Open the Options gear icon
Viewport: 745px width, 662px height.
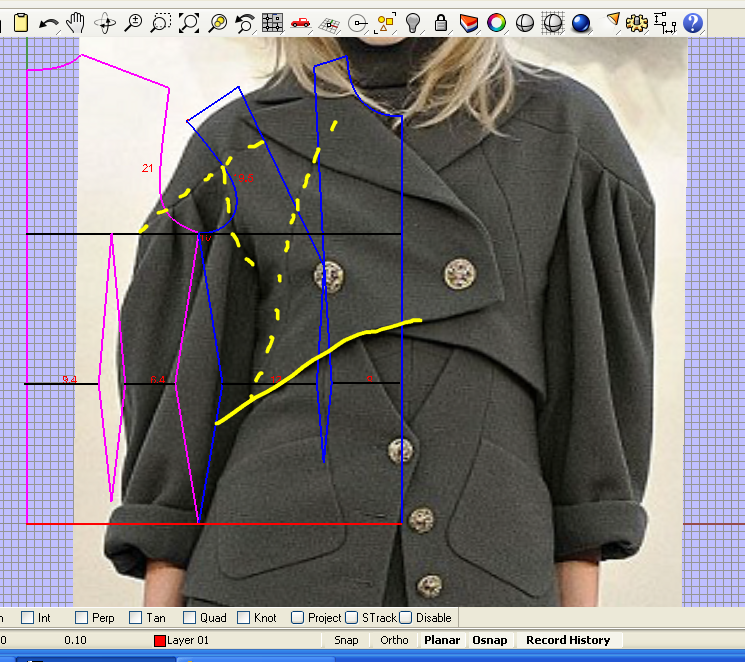[637, 23]
